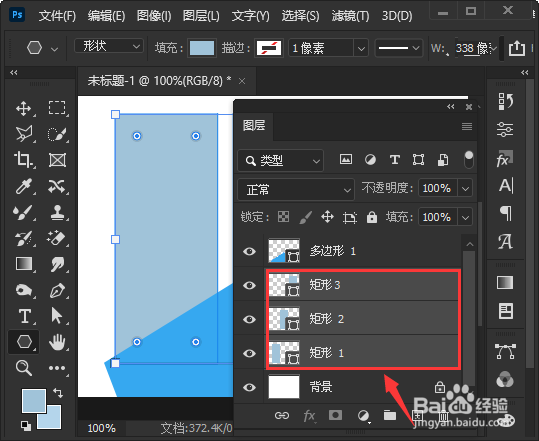Select the Polygon shape tool
This screenshot has width=539, height=441.
coord(23,342)
